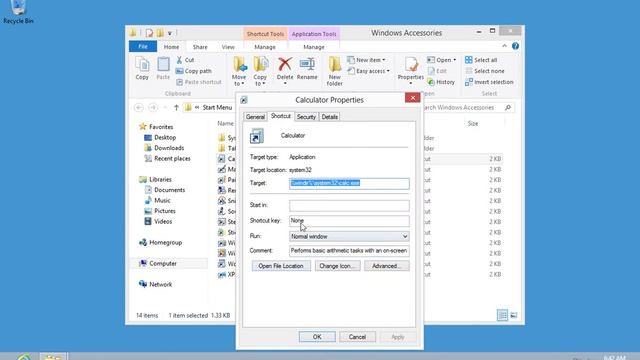The height and width of the screenshot is (360, 640).
Task: Click History in the ribbon
Action: tap(441, 82)
